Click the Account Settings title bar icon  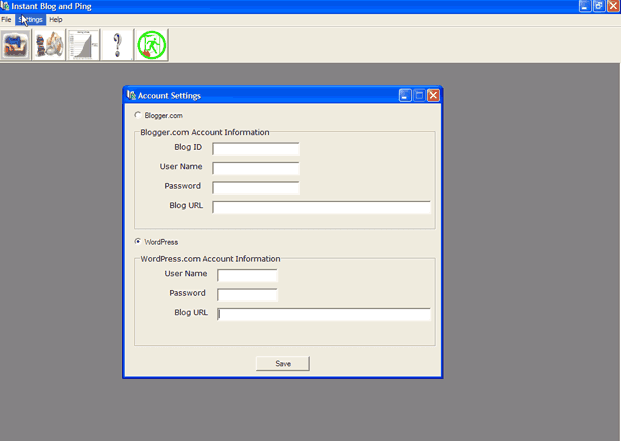coord(131,96)
